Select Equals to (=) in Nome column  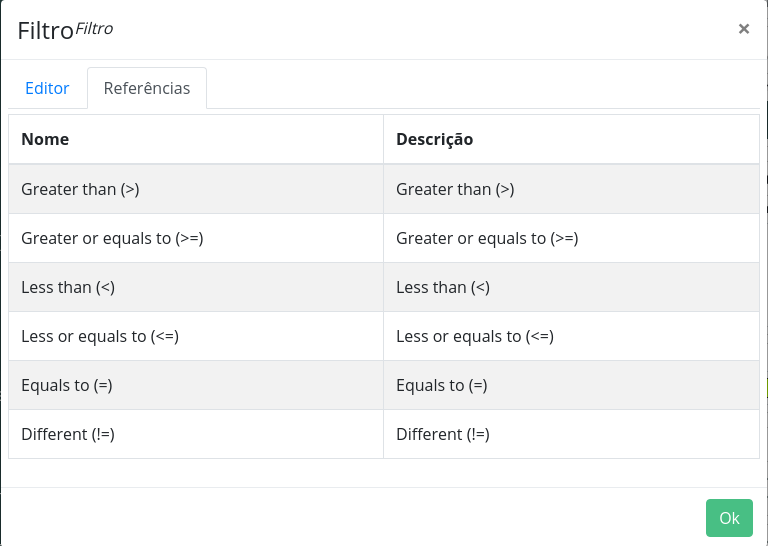pos(196,385)
